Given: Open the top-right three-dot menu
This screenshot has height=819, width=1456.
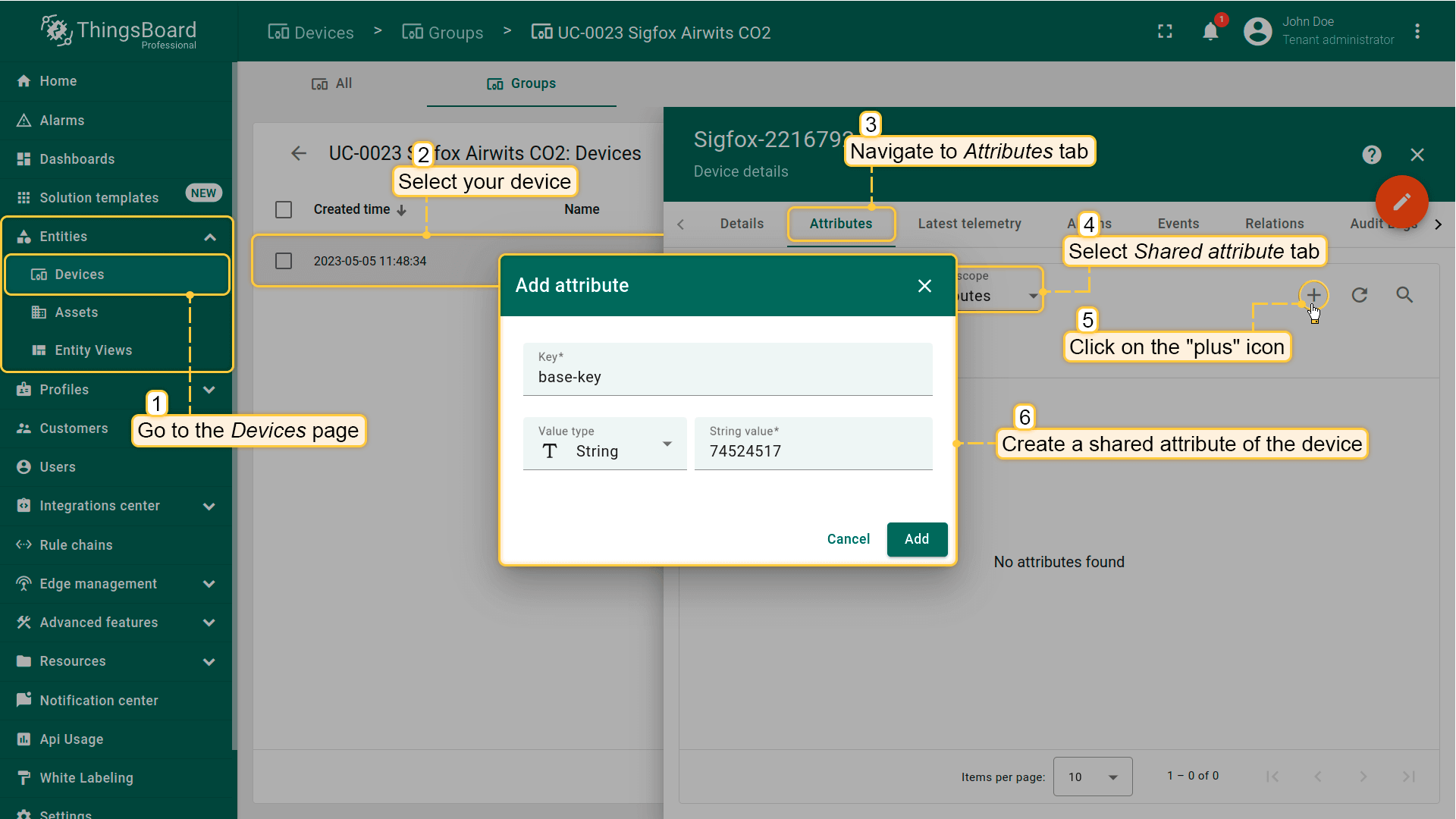Looking at the screenshot, I should [1417, 32].
